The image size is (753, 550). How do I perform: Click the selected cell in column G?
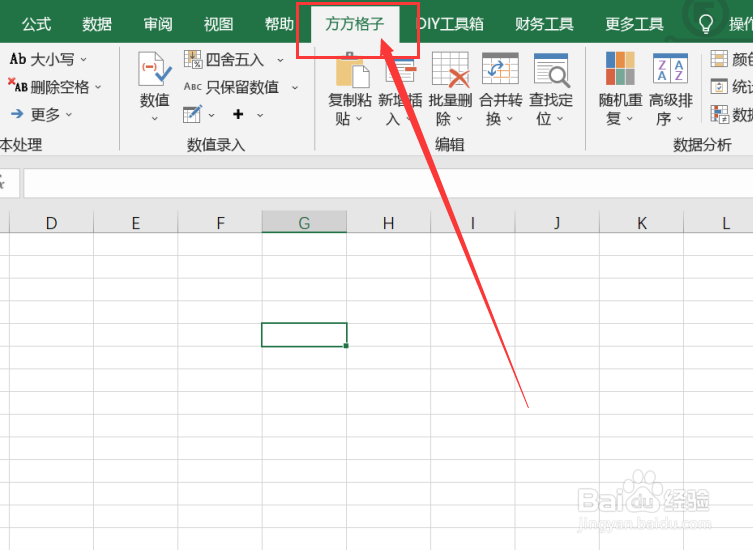click(304, 335)
